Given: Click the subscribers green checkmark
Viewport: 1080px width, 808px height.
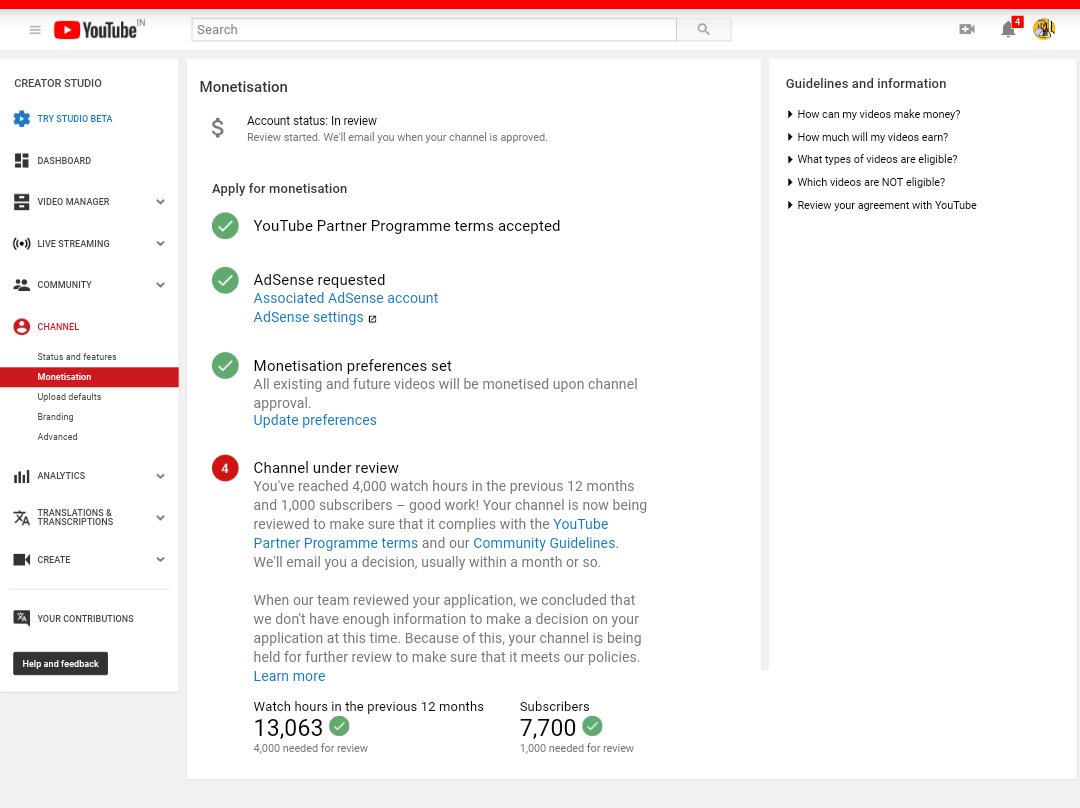Looking at the screenshot, I should 592,726.
